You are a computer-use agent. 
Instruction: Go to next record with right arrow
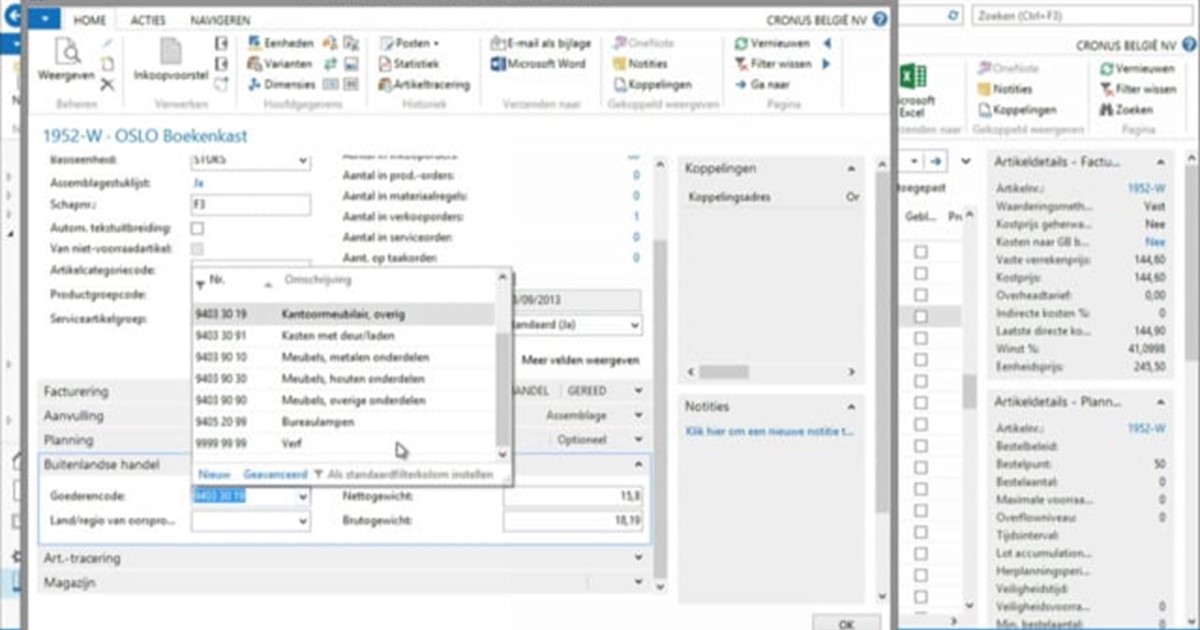click(827, 64)
